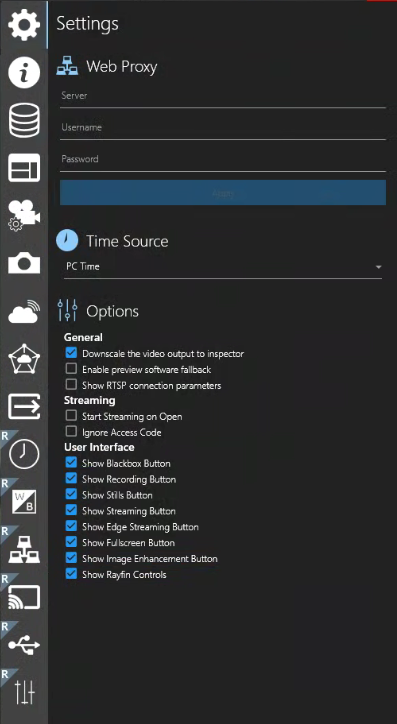The image size is (397, 724).
Task: Click the blue Apply button
Action: [x=223, y=193]
